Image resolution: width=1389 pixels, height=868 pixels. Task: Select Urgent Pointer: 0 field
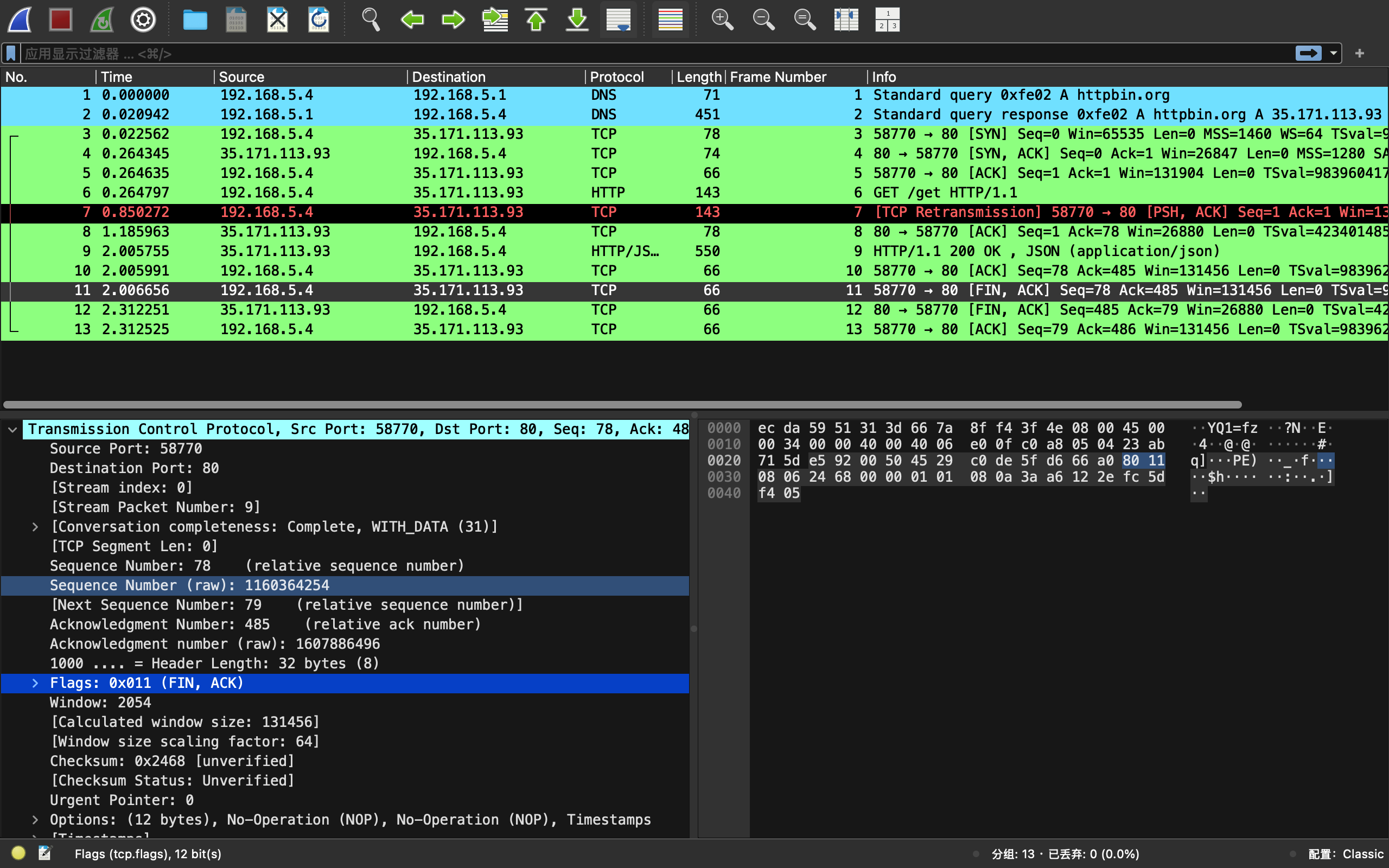(x=345, y=800)
